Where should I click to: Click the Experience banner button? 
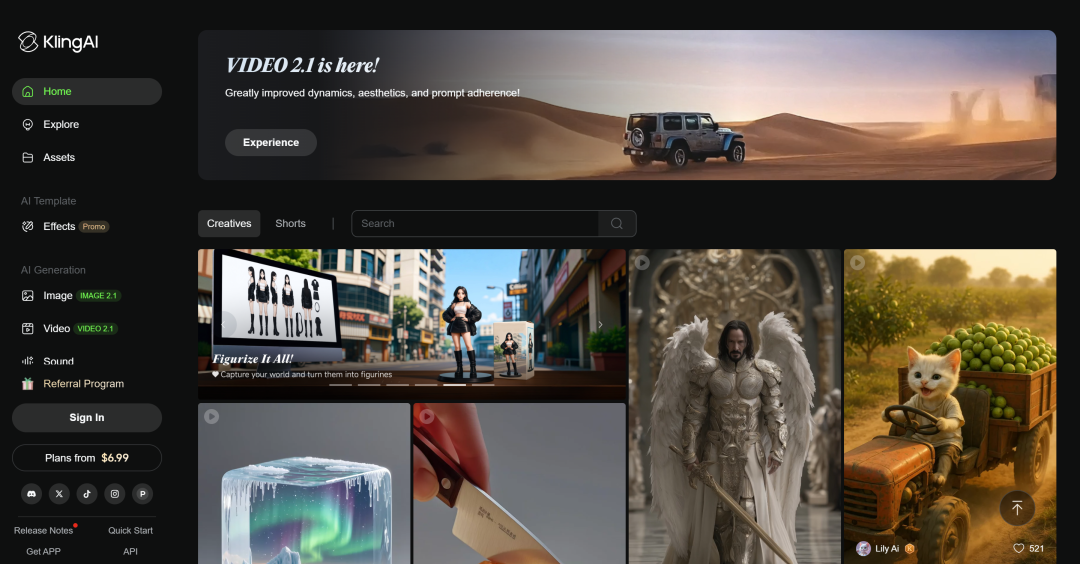(271, 143)
